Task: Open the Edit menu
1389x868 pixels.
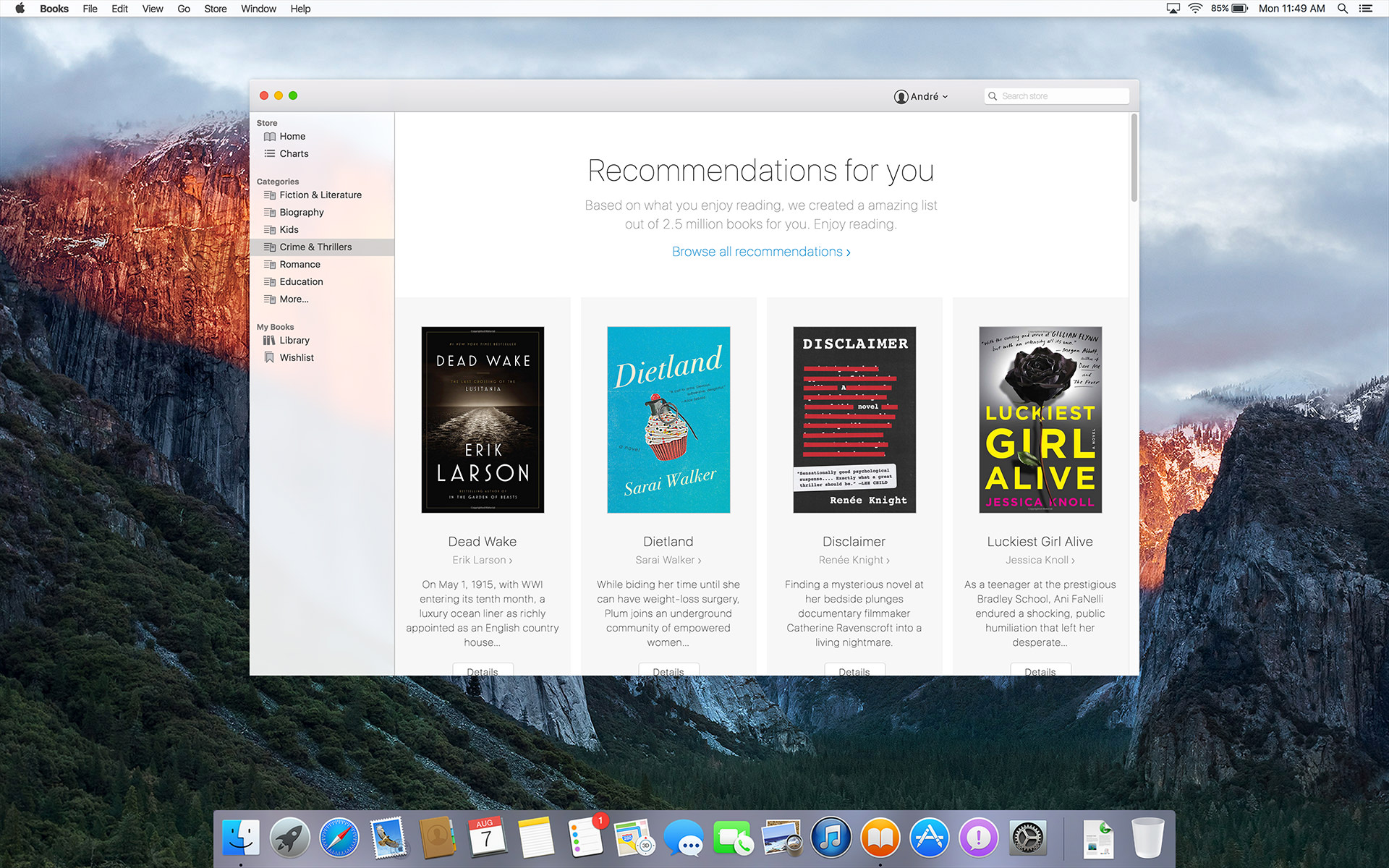Action: click(119, 9)
